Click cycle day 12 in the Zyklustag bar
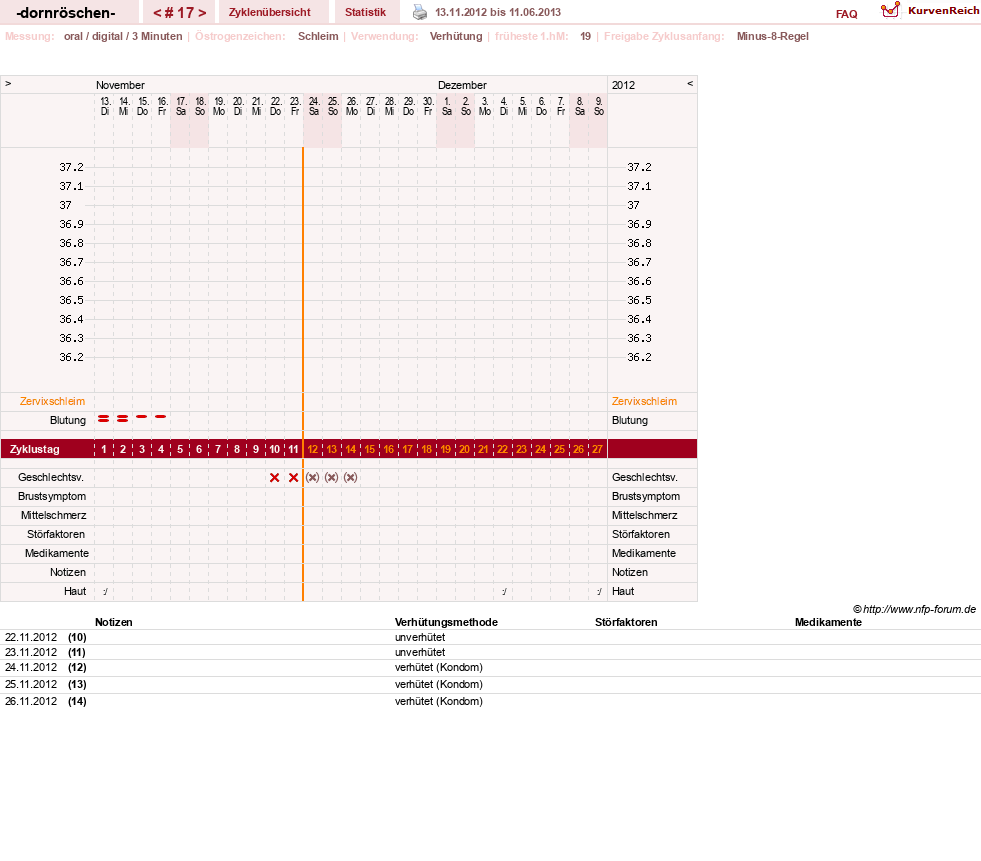 313,449
